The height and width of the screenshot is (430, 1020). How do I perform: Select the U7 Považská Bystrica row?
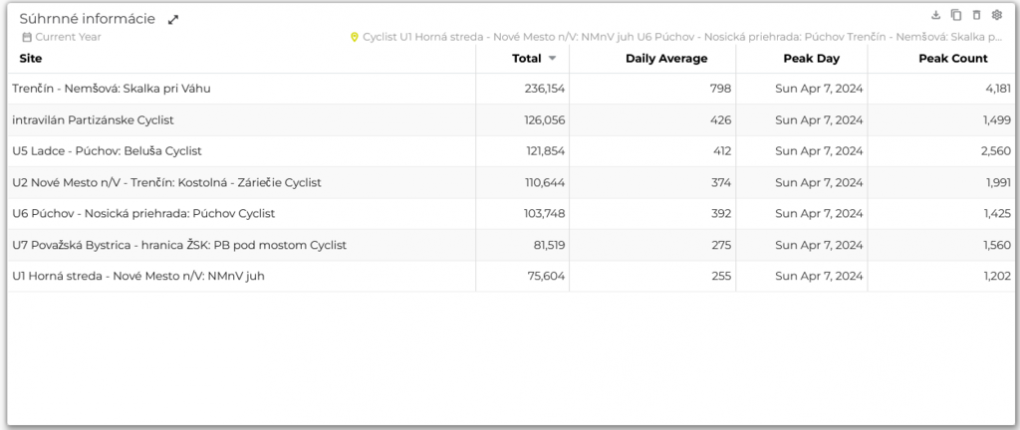click(510, 245)
